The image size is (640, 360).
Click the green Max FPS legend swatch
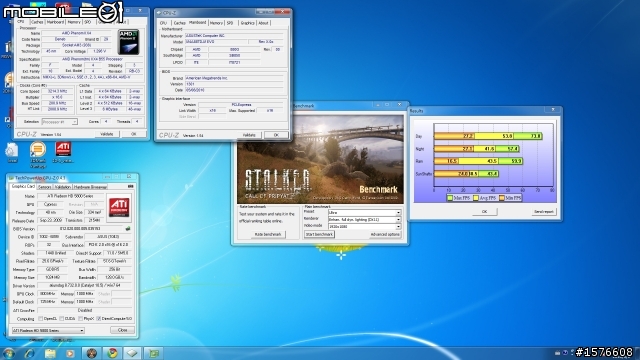click(450, 198)
